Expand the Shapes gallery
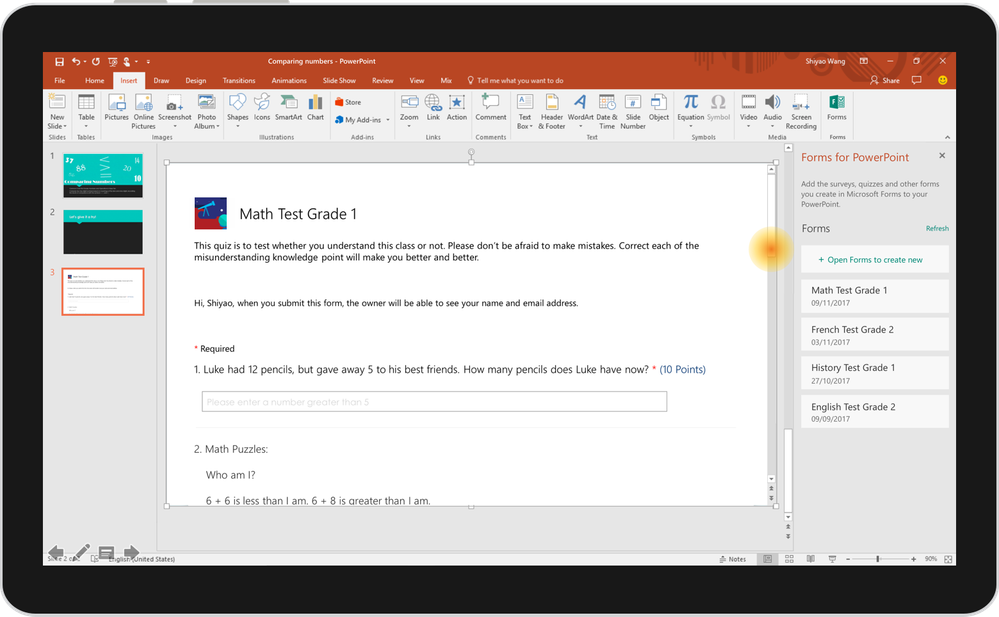This screenshot has height=617, width=999. pos(238,126)
